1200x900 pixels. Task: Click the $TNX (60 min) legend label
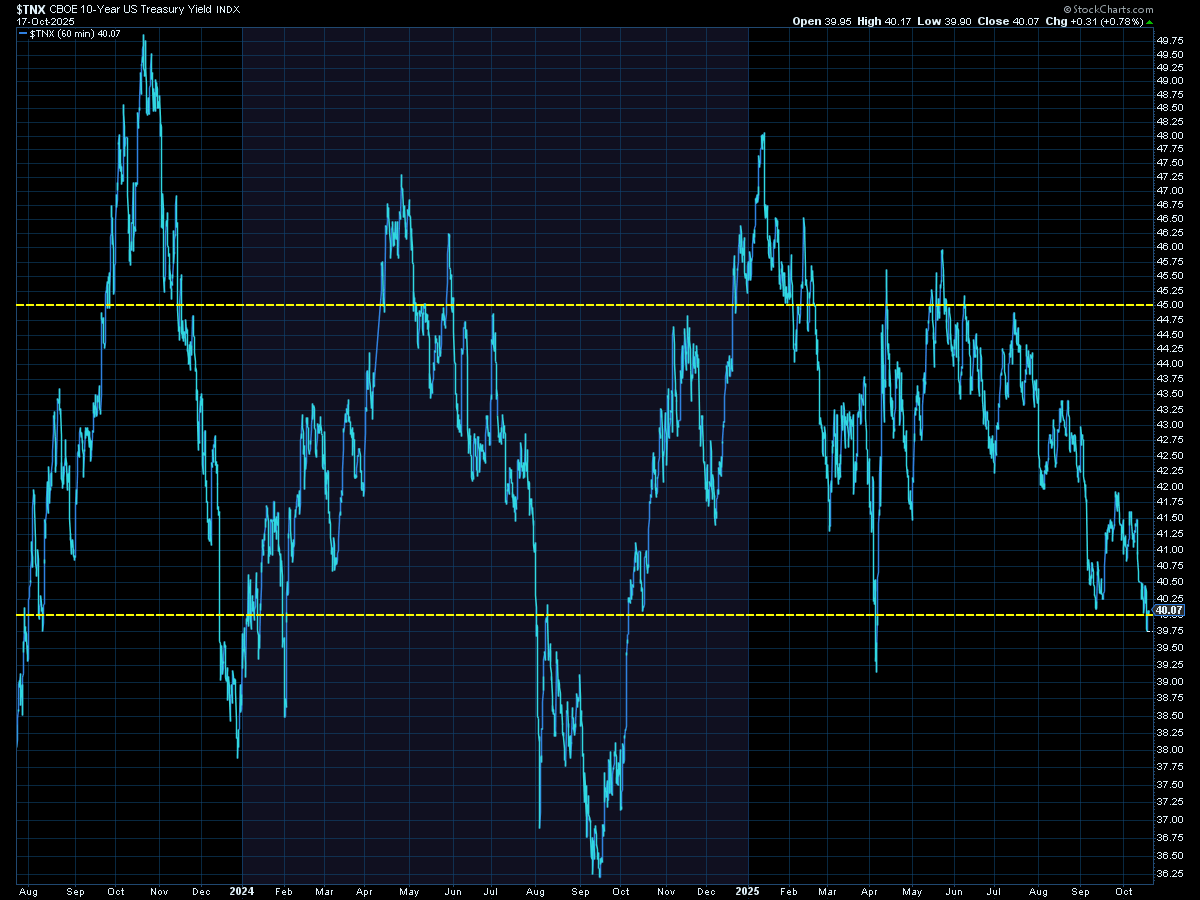tap(60, 33)
